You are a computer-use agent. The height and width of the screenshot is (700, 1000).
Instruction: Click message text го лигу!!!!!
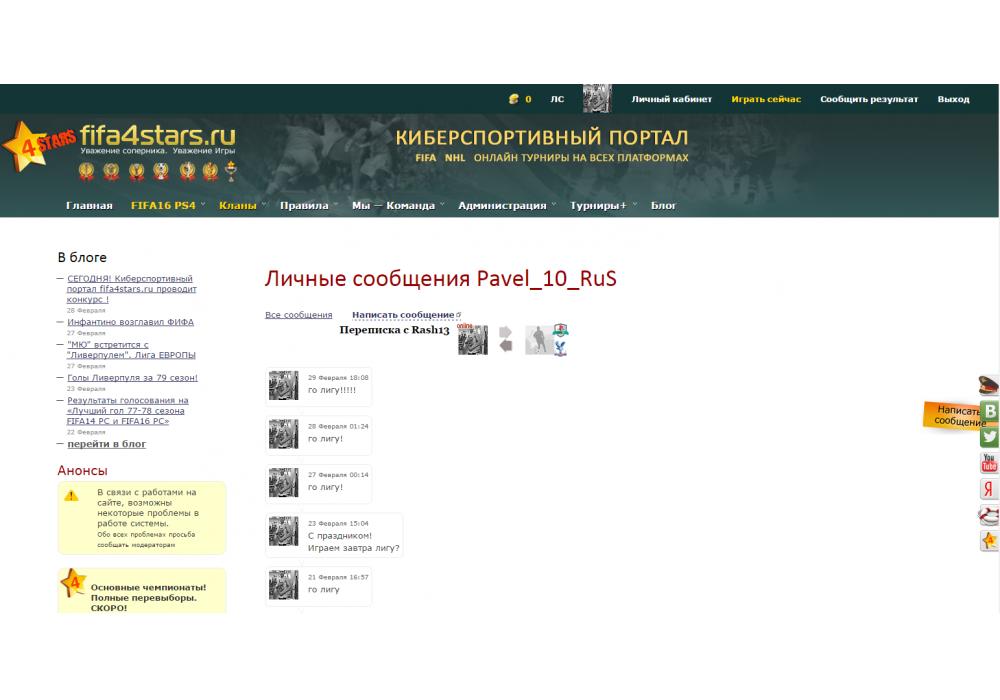click(332, 390)
